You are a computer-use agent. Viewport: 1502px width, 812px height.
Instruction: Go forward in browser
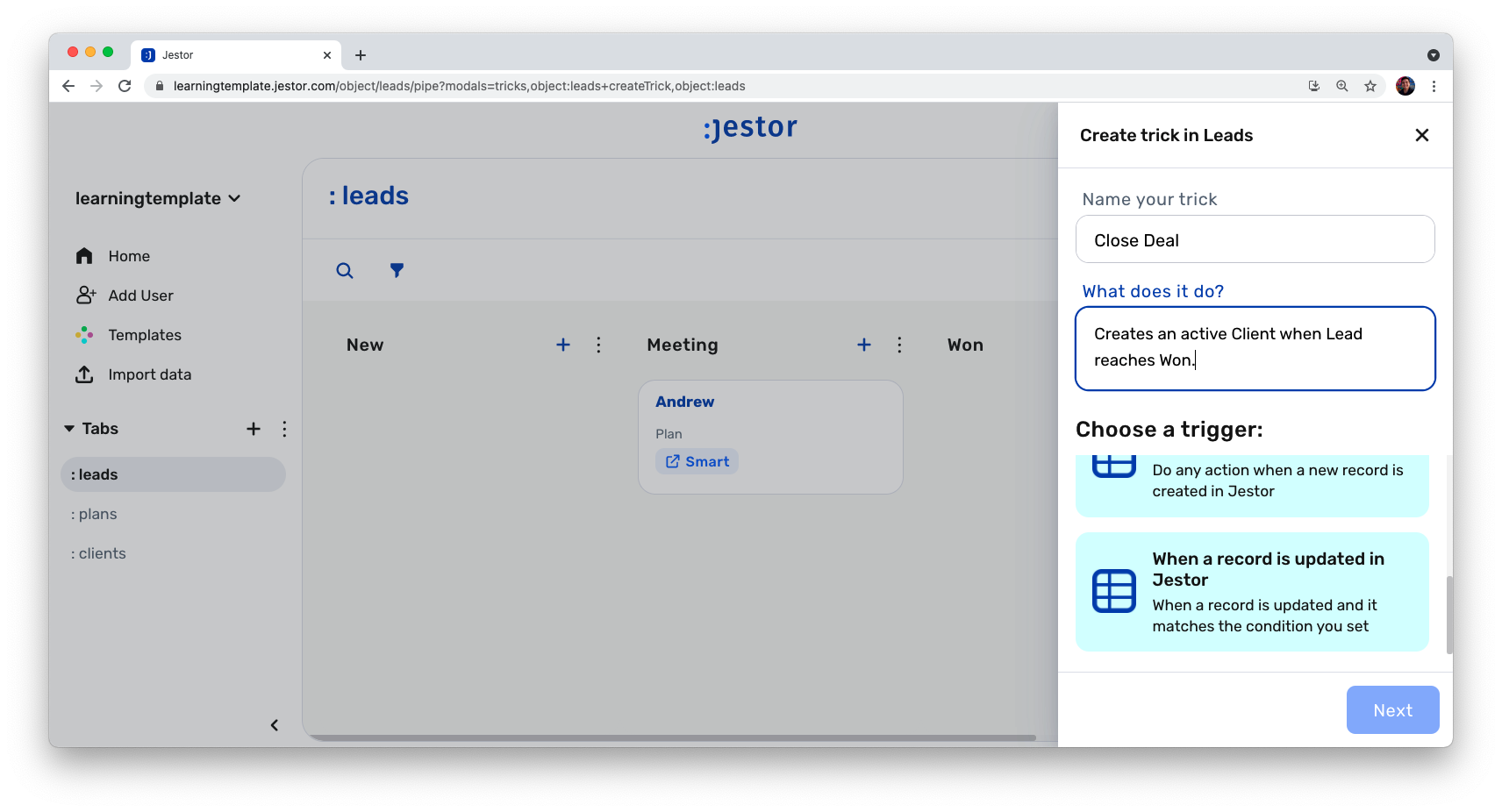[x=97, y=86]
